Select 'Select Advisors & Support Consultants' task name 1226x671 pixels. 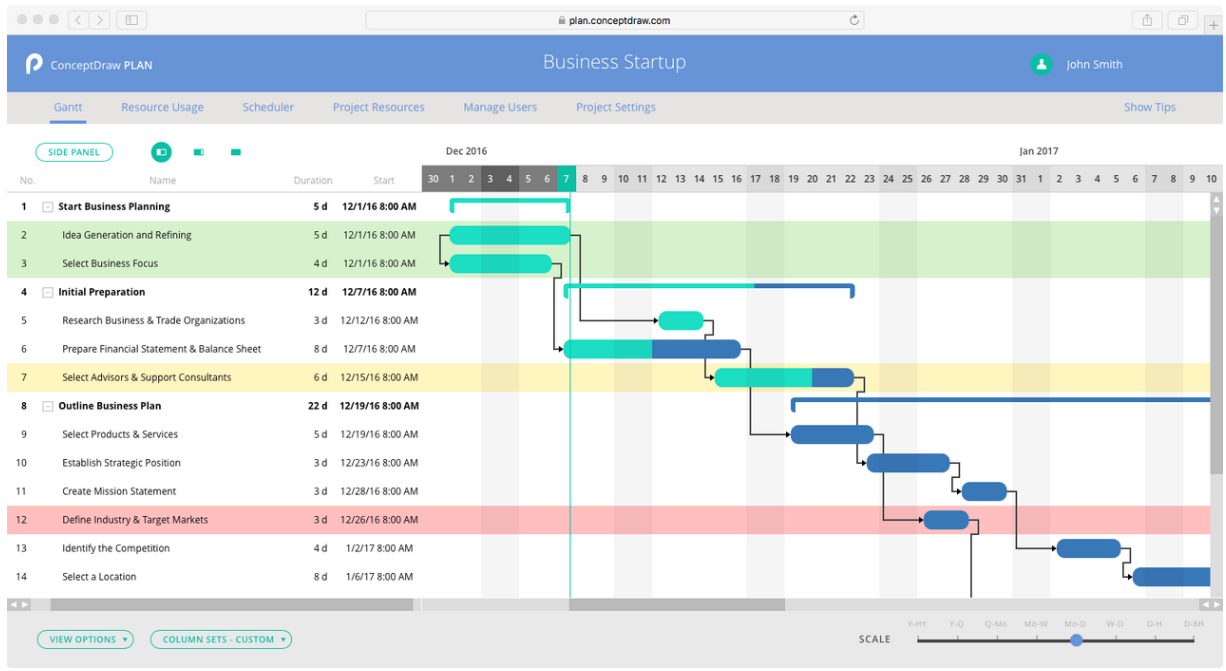click(147, 378)
